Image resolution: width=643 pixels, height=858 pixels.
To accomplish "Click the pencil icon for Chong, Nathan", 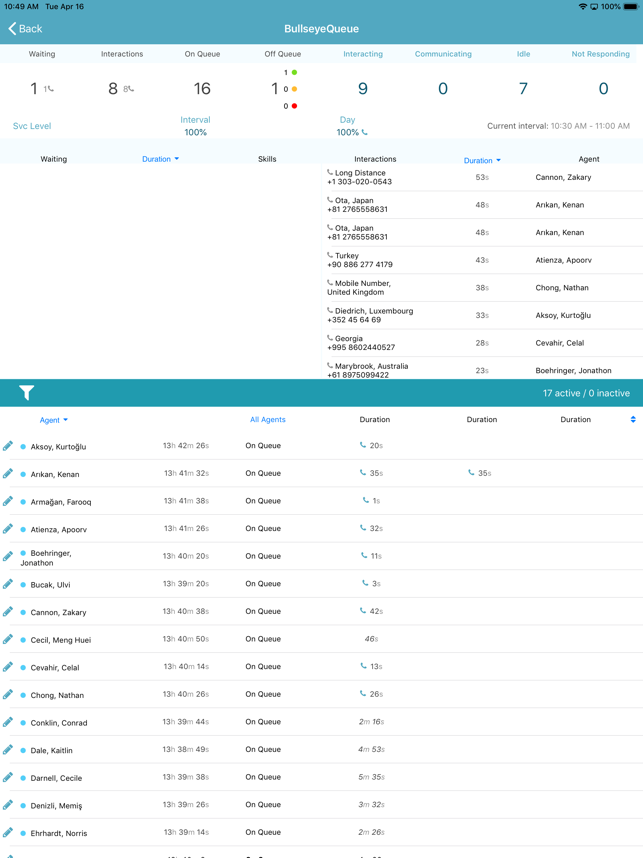I will pos(8,694).
